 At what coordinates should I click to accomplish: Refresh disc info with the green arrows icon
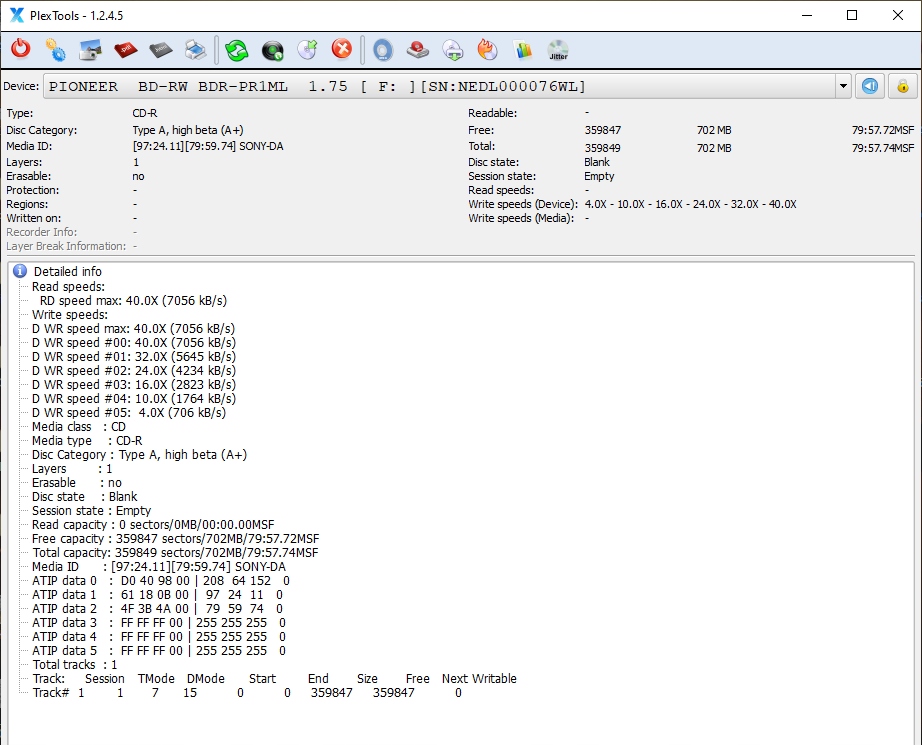236,49
